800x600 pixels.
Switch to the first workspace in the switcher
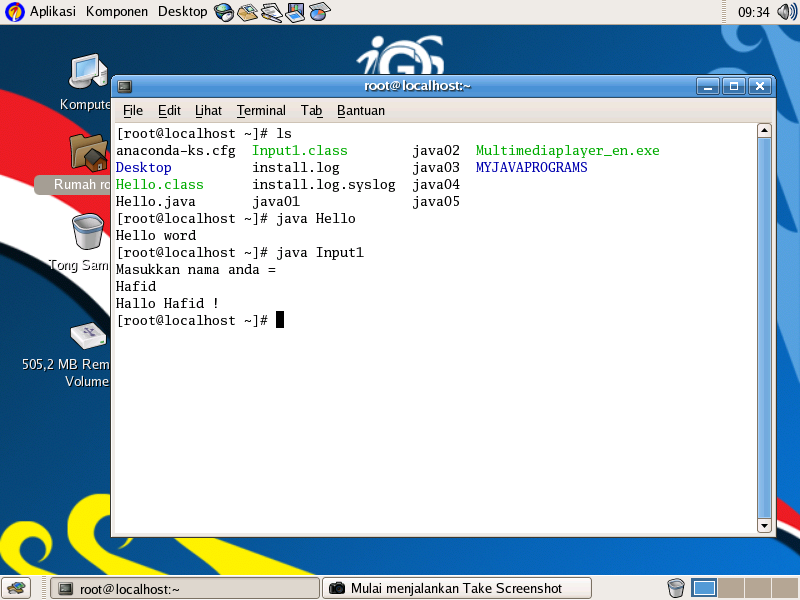coord(704,588)
